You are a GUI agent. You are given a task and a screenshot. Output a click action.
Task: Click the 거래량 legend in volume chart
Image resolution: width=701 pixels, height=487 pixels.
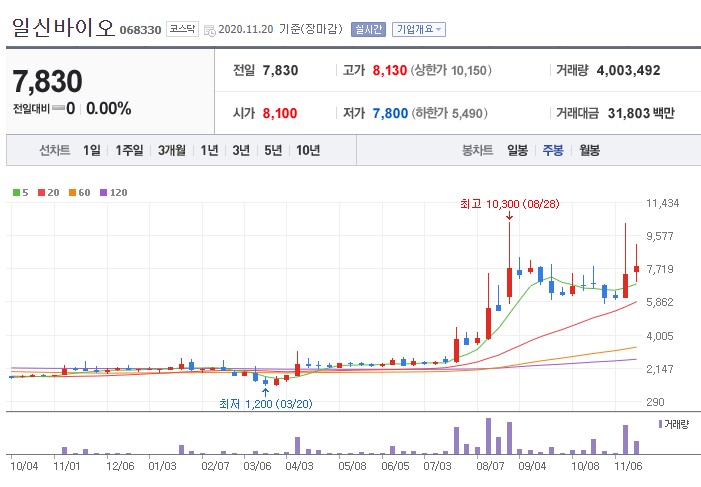point(674,424)
